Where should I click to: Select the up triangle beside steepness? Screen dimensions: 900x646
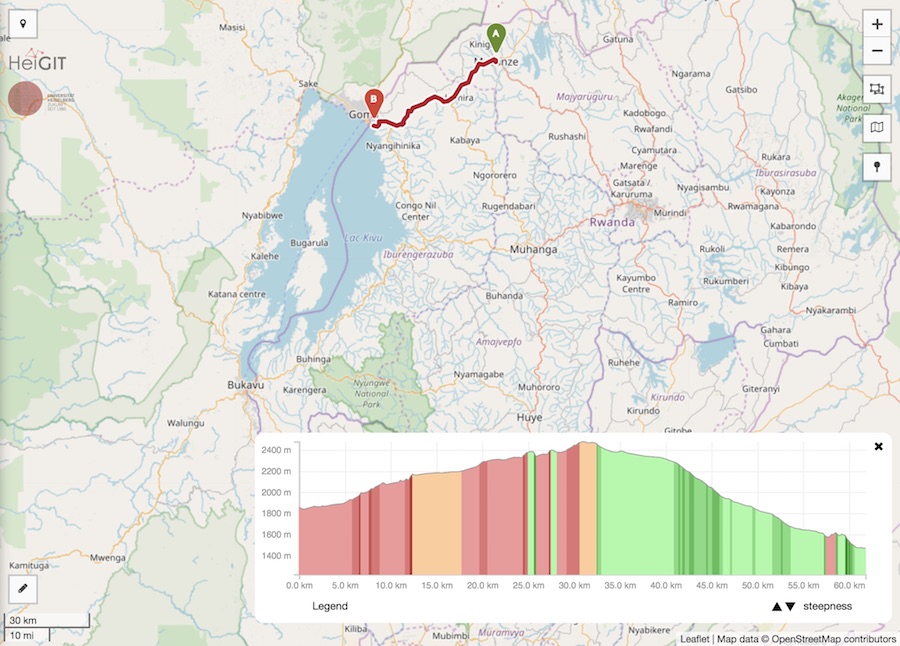[777, 606]
